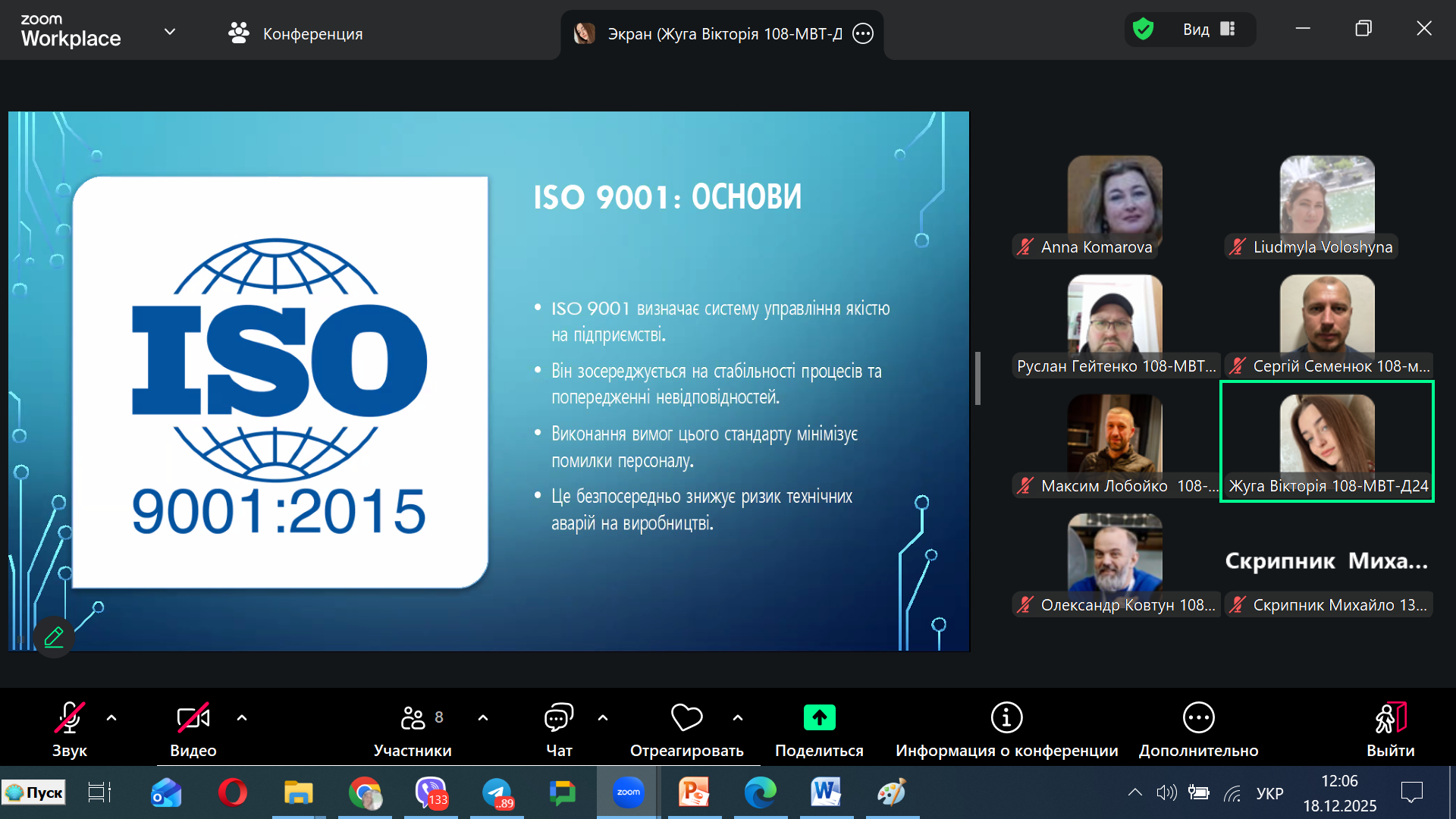Expand video settings arrow beside Видео
The width and height of the screenshot is (1456, 819).
pos(242,717)
